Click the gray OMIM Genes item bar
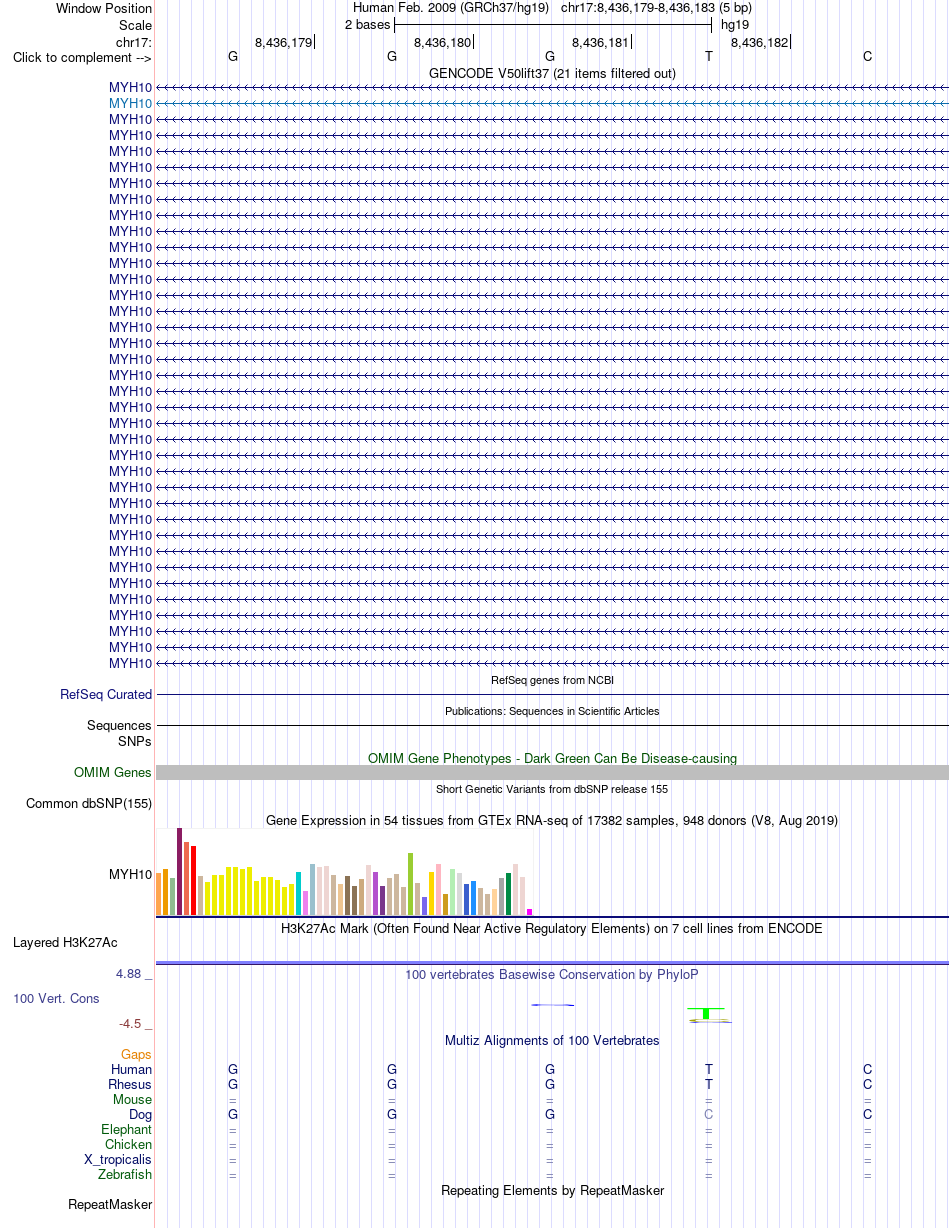 552,772
